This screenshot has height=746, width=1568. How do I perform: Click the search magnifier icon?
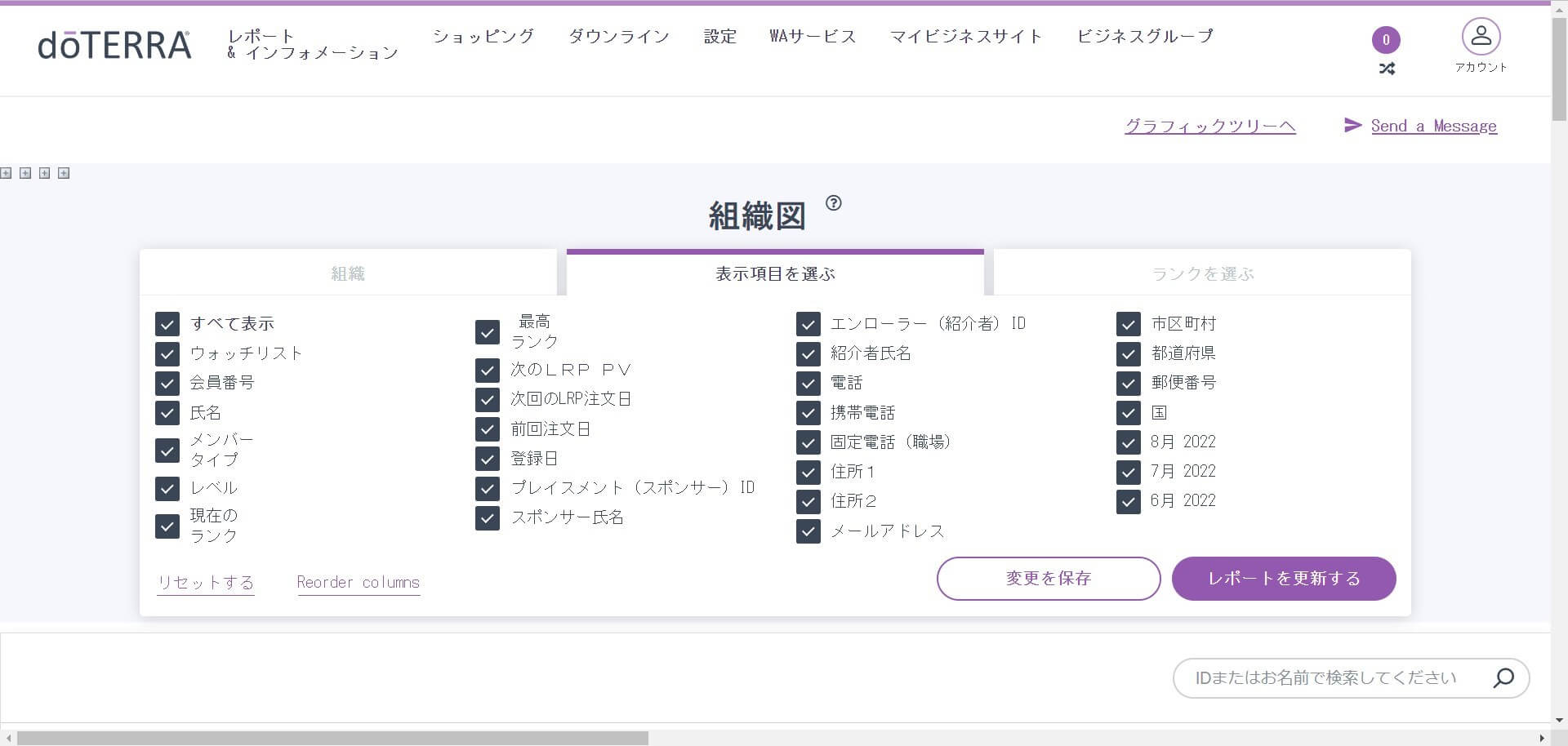click(1503, 677)
